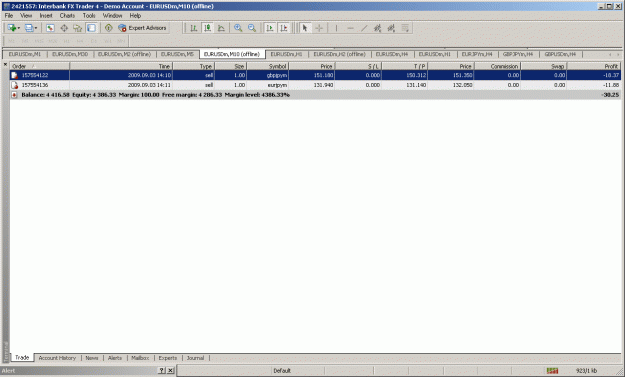Image resolution: width=625 pixels, height=377 pixels.
Task: Click the Profiles toolbar icon
Action: coord(29,28)
